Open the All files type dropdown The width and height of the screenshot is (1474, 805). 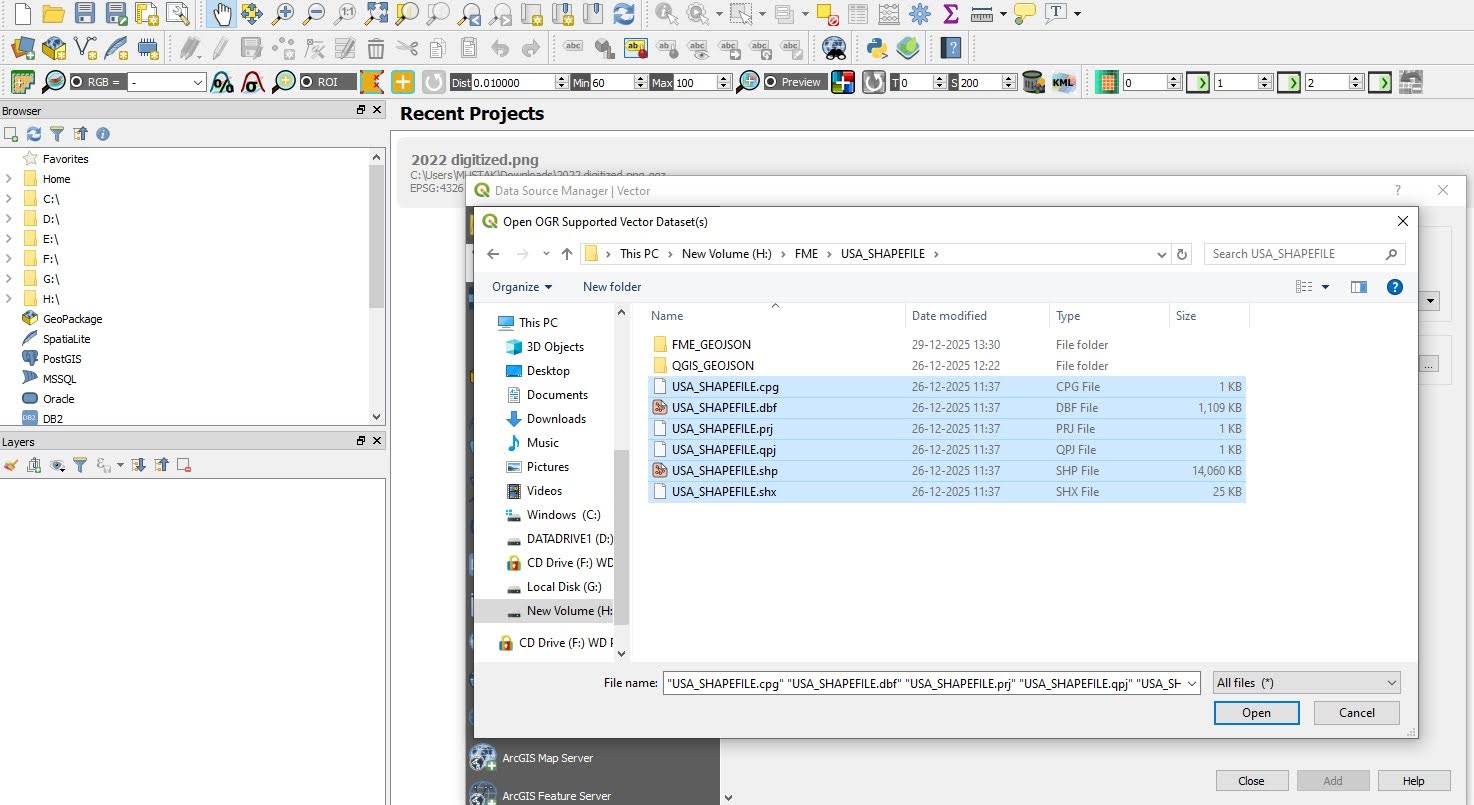click(1305, 683)
